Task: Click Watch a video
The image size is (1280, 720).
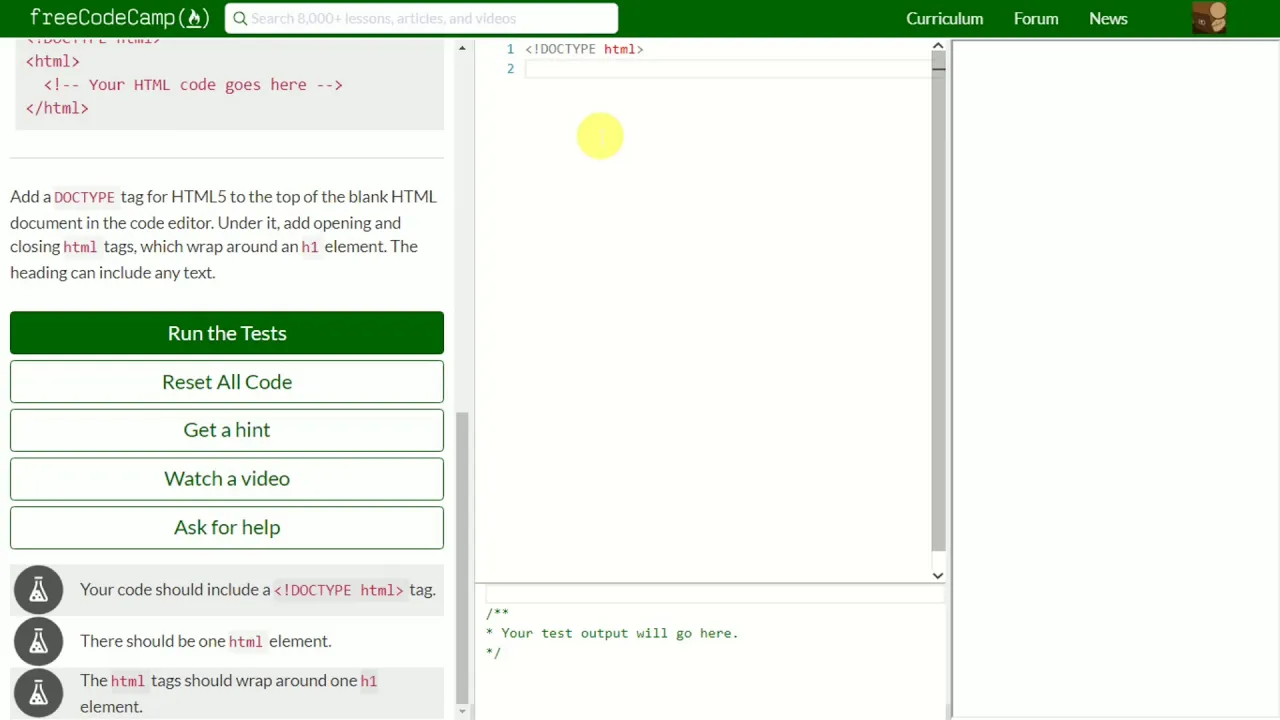Action: 227,479
